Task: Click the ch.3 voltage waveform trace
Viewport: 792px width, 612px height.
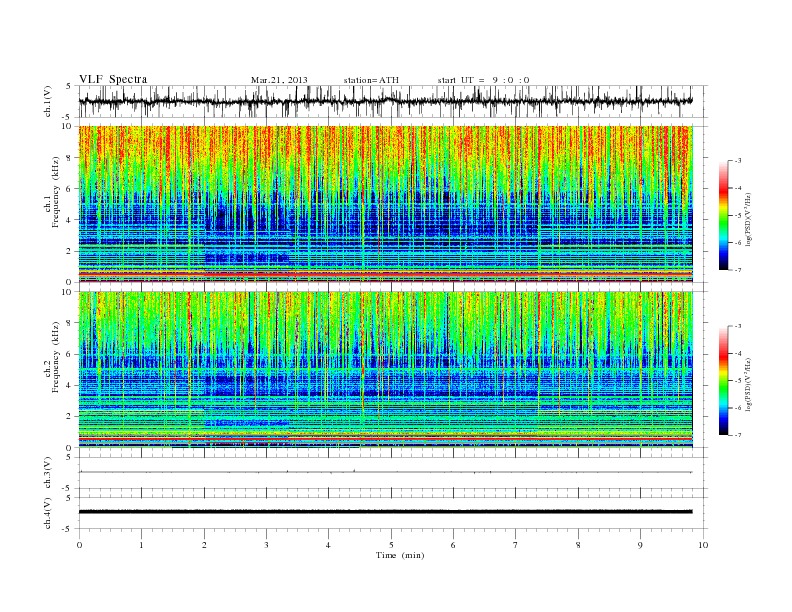Action: (x=386, y=472)
